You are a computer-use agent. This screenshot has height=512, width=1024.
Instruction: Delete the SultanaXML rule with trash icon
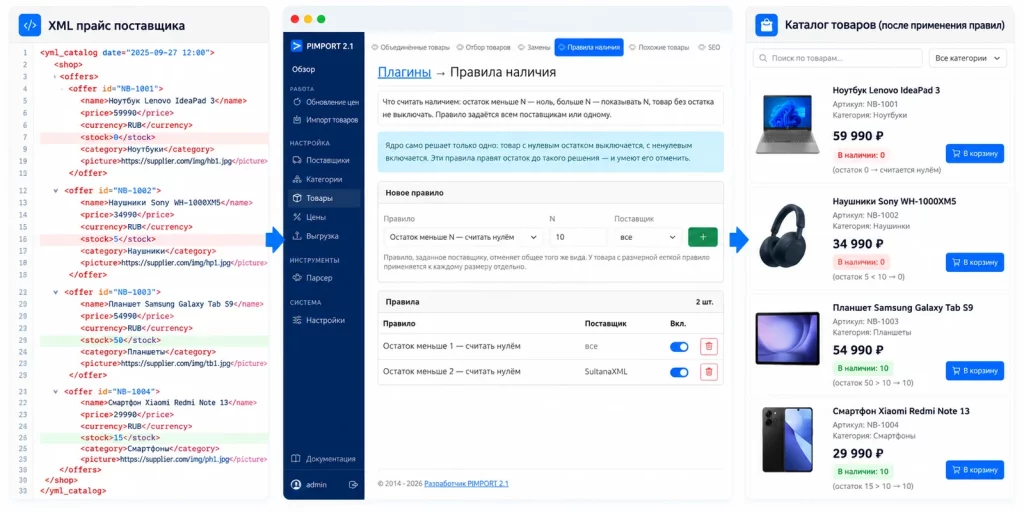pyautogui.click(x=709, y=372)
